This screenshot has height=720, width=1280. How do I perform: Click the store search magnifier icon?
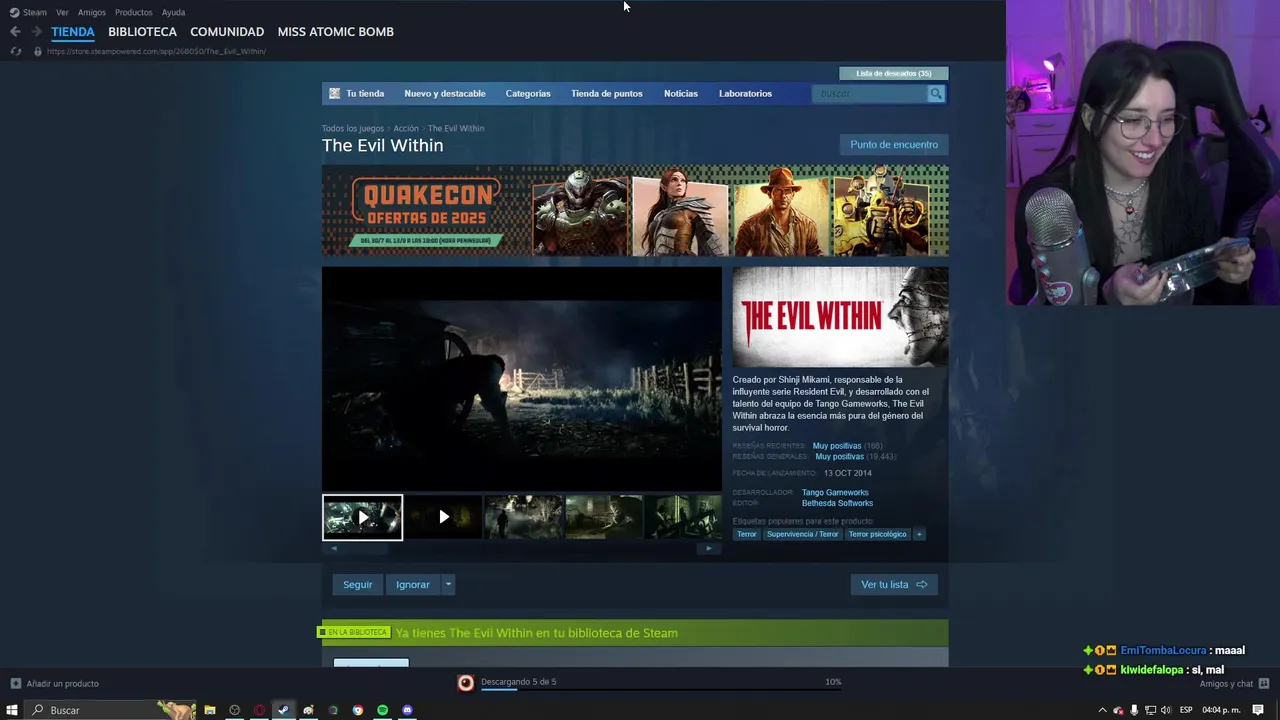[x=936, y=93]
